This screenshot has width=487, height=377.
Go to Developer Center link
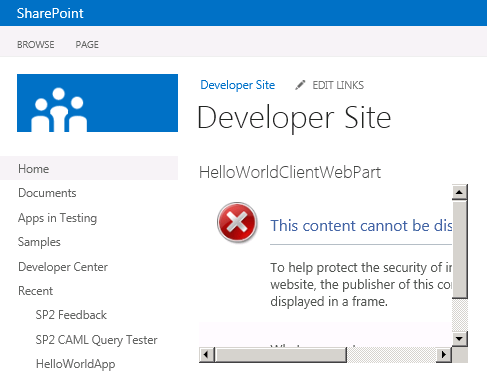pos(63,267)
